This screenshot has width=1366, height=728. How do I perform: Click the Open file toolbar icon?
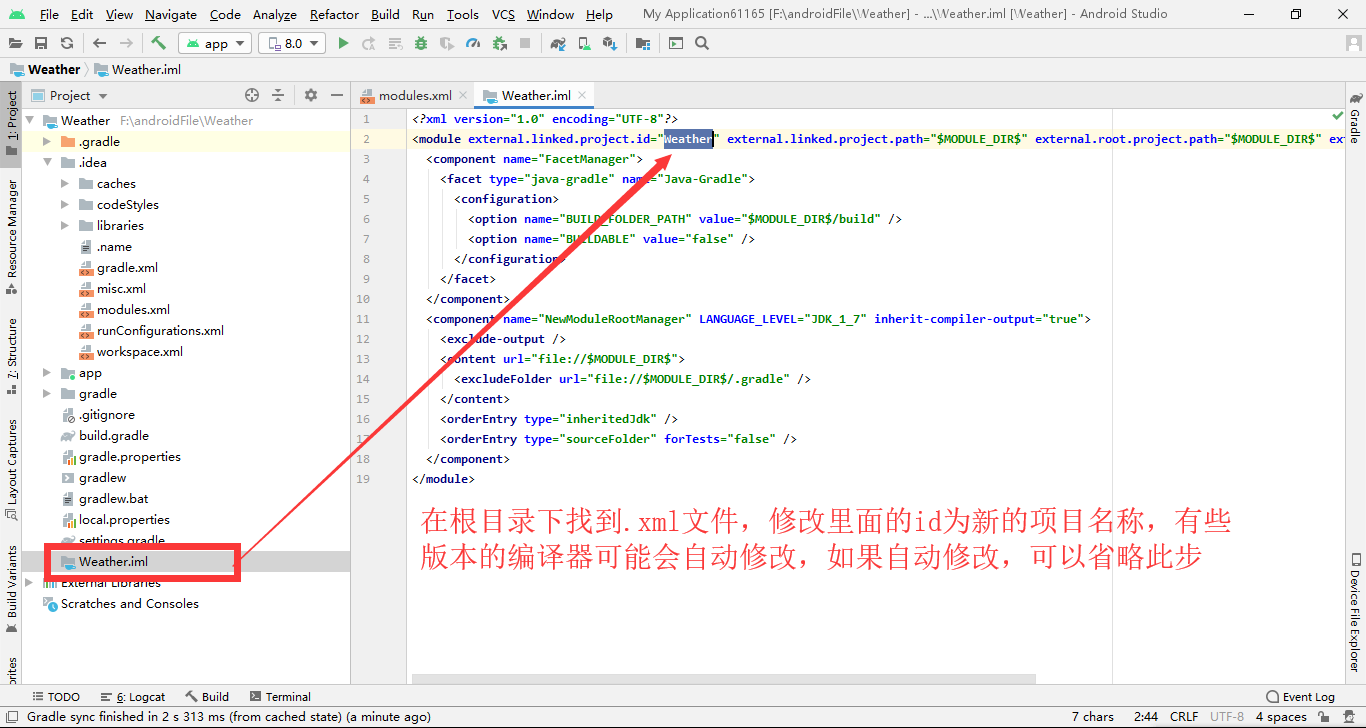tap(16, 43)
